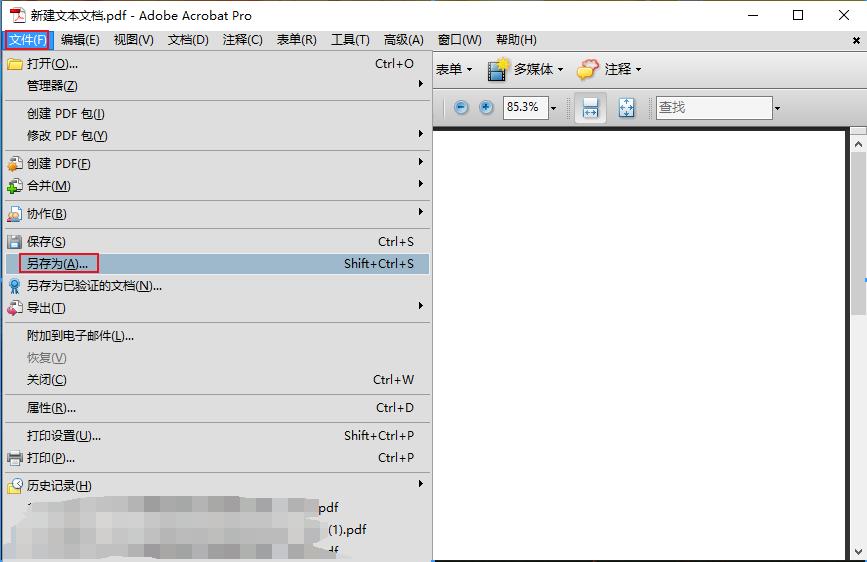Viewport: 867px width, 562px height.
Task: Select the fit one full page icon
Action: pos(626,107)
